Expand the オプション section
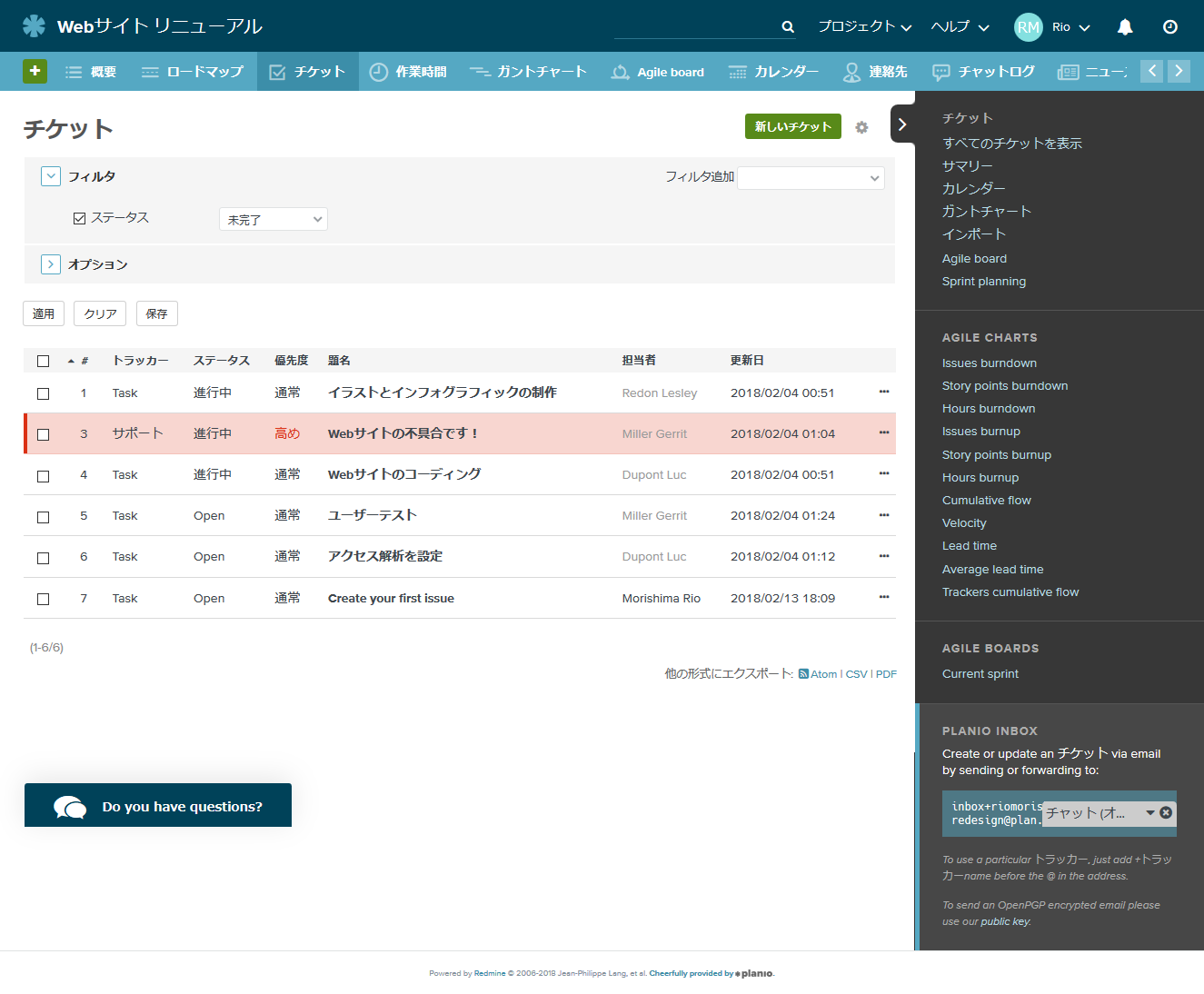This screenshot has height=994, width=1204. [51, 264]
